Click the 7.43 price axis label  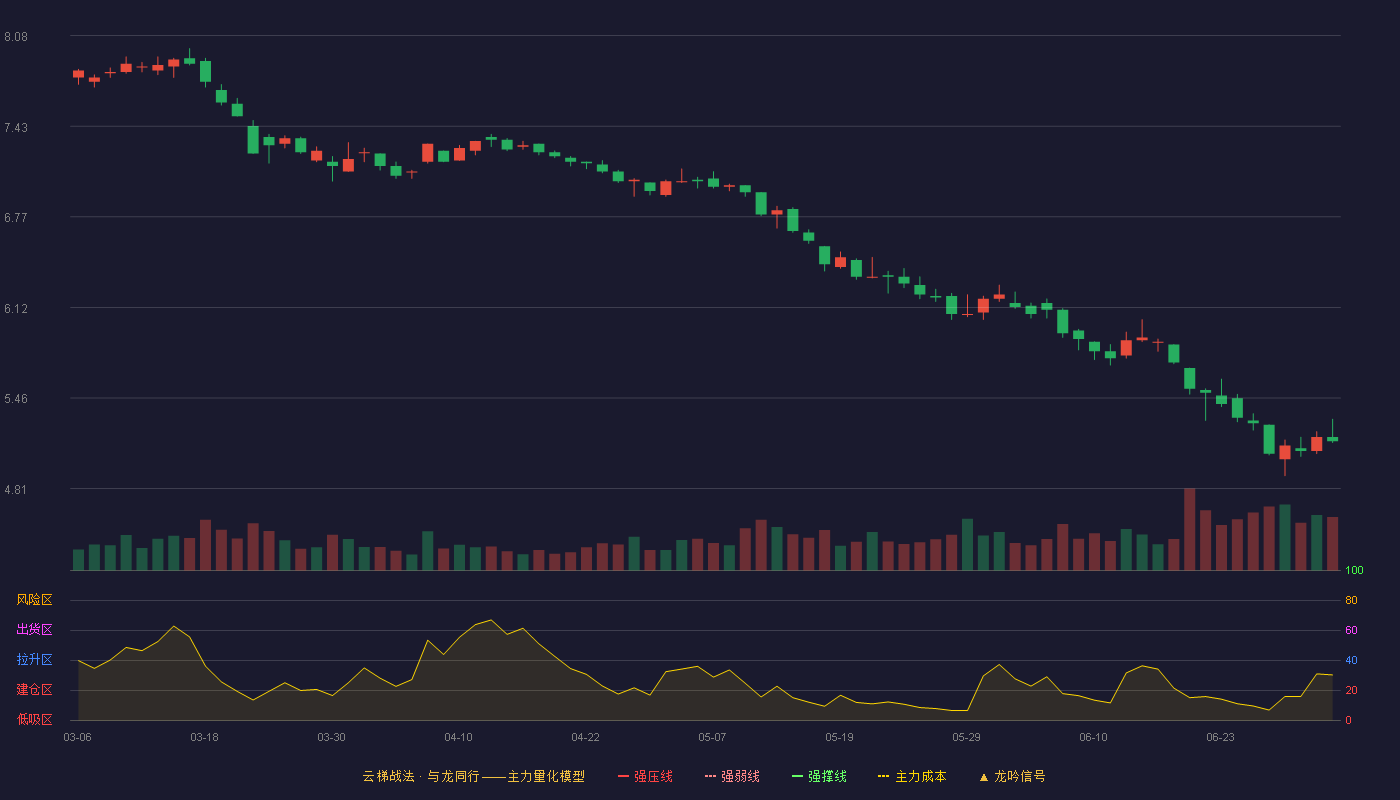tap(16, 128)
